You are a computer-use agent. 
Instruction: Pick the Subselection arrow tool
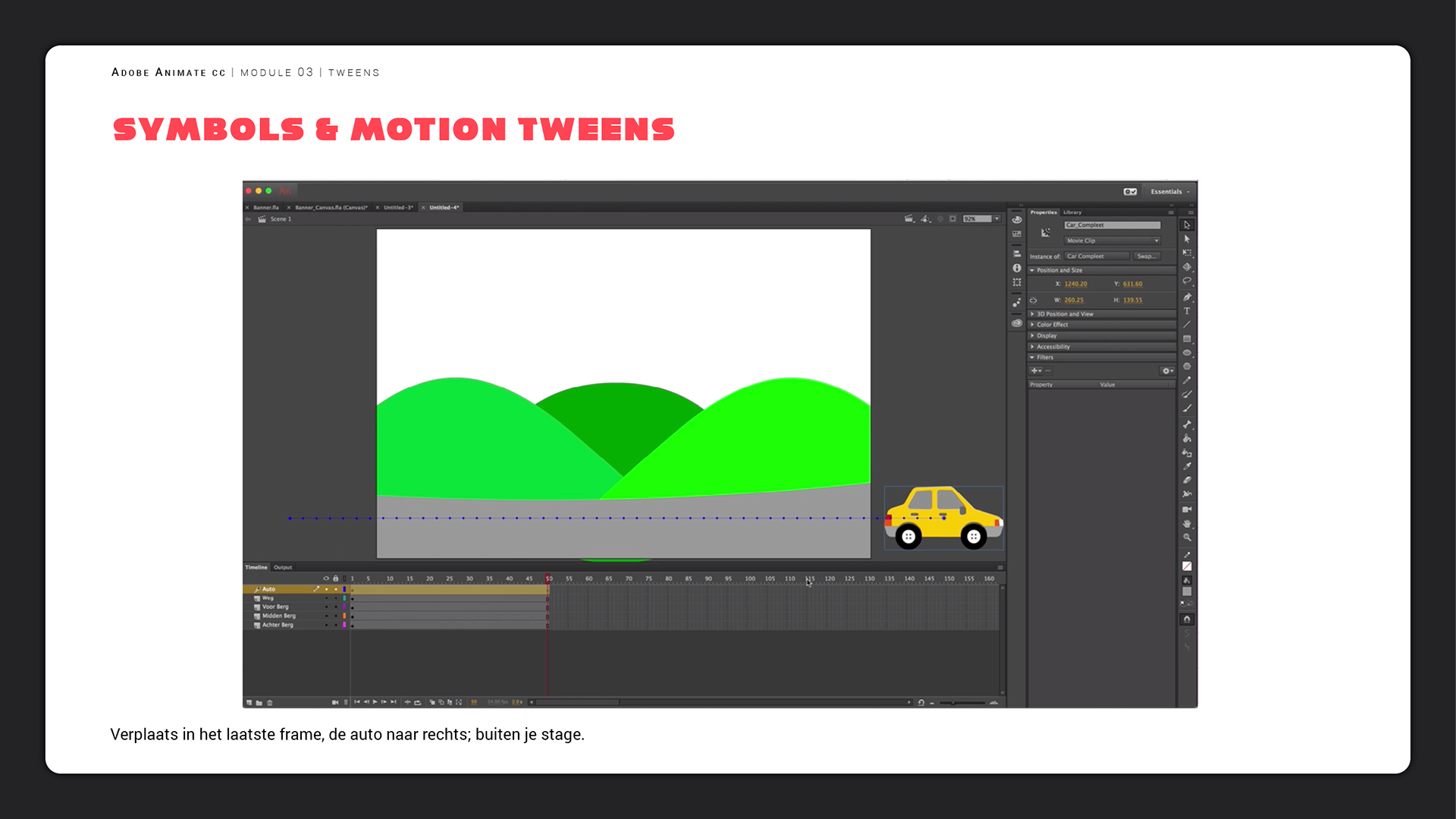coord(1187,239)
